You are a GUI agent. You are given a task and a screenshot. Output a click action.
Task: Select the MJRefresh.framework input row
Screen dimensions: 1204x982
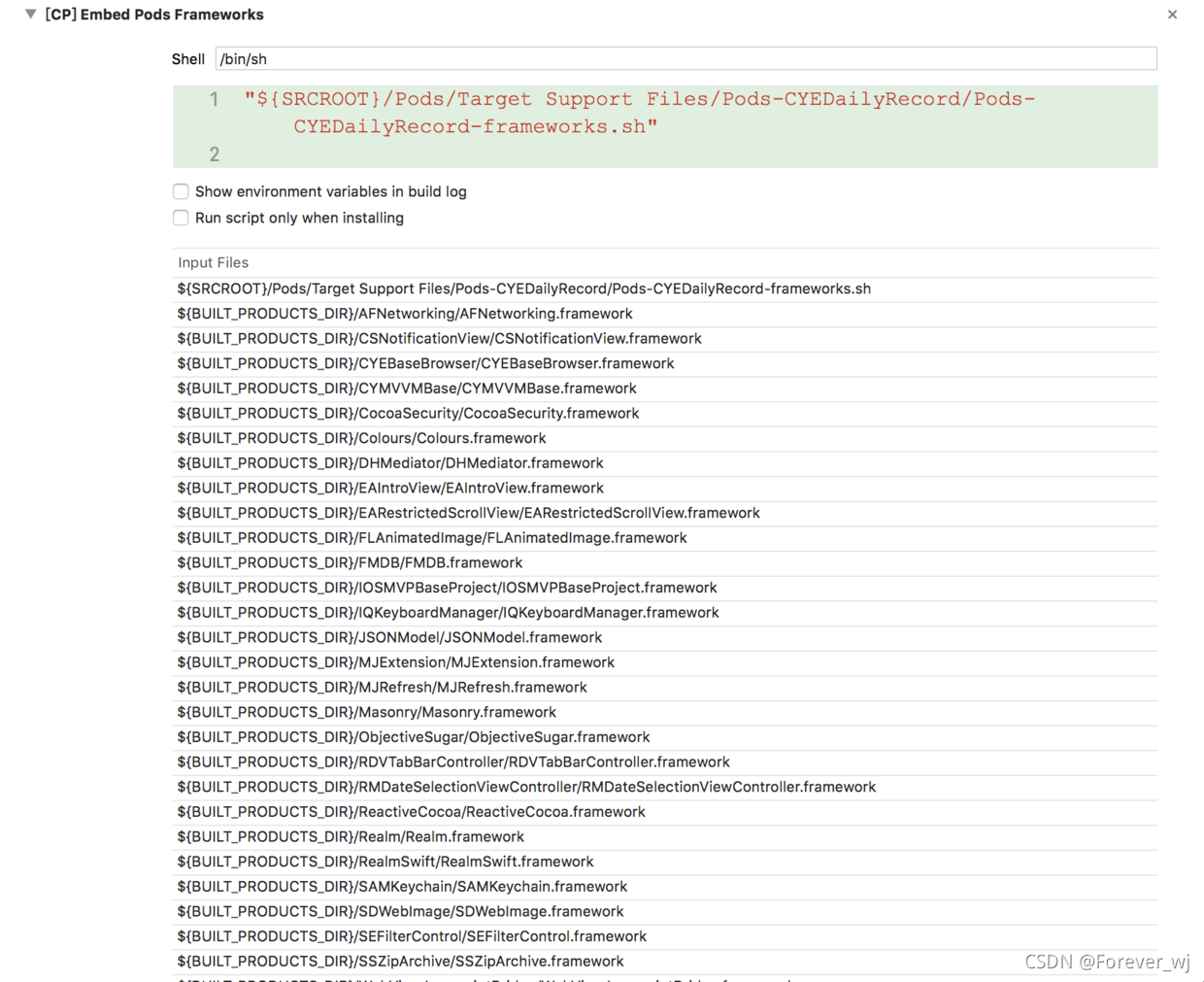click(665, 688)
